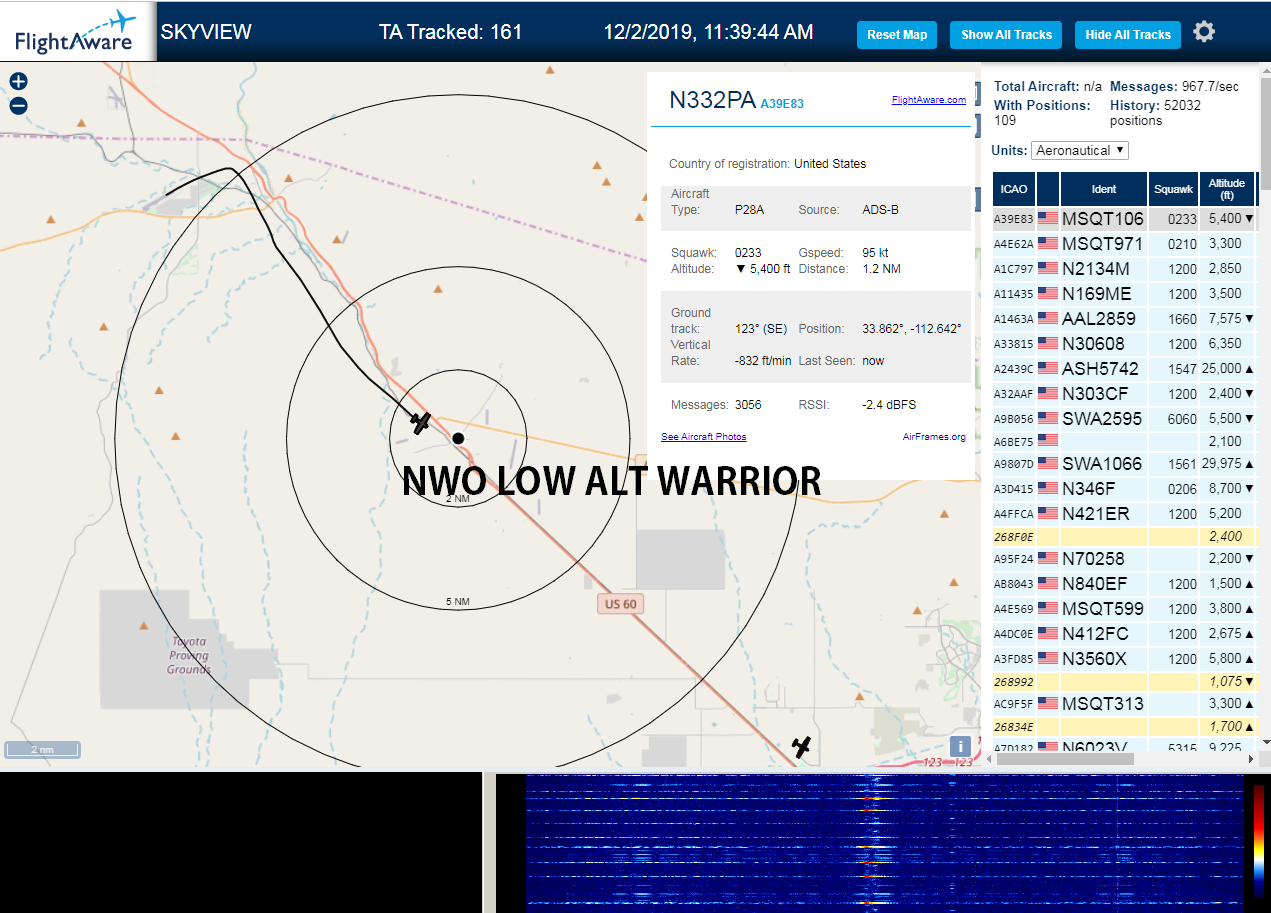Viewport: 1271px width, 913px height.
Task: Zoom in the map with plus icon
Action: click(18, 82)
